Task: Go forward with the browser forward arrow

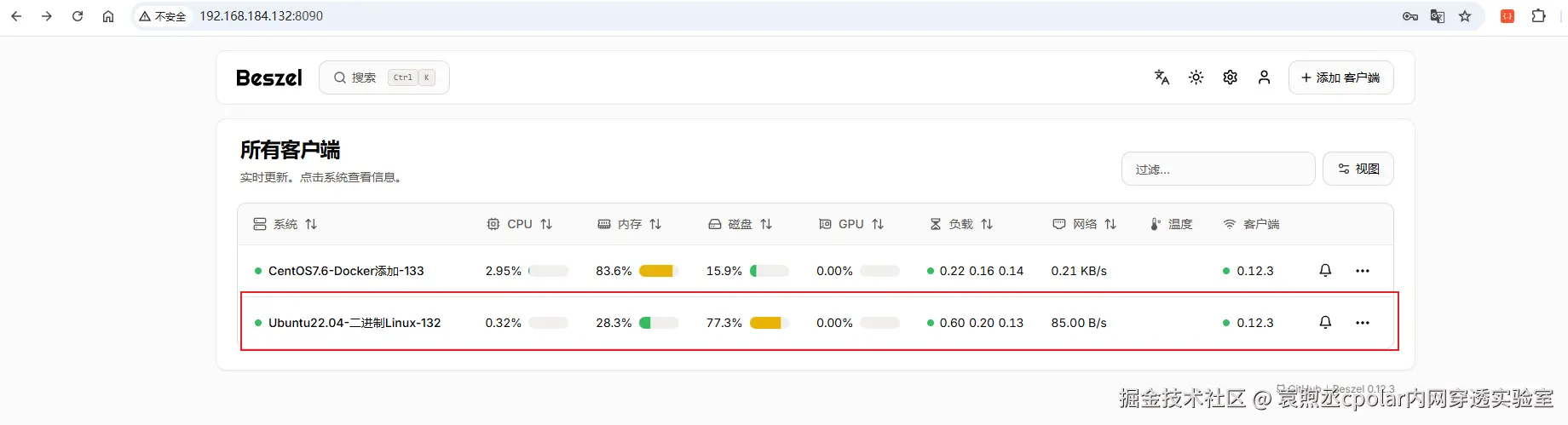Action: pyautogui.click(x=47, y=16)
